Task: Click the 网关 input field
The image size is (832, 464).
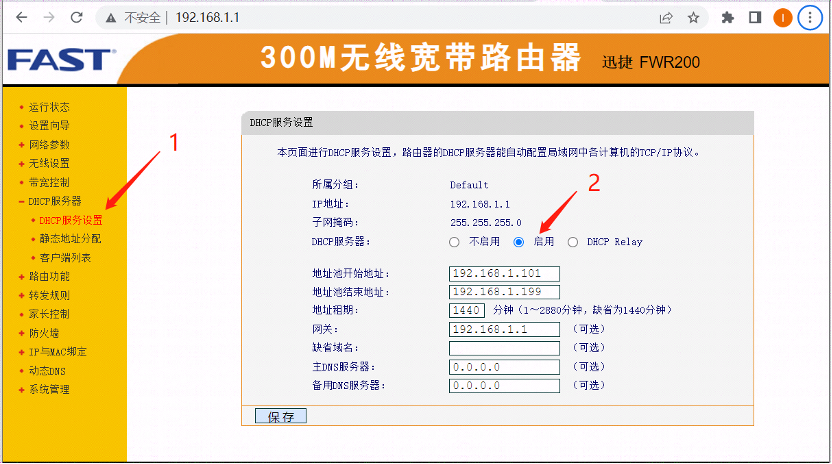Action: click(504, 329)
